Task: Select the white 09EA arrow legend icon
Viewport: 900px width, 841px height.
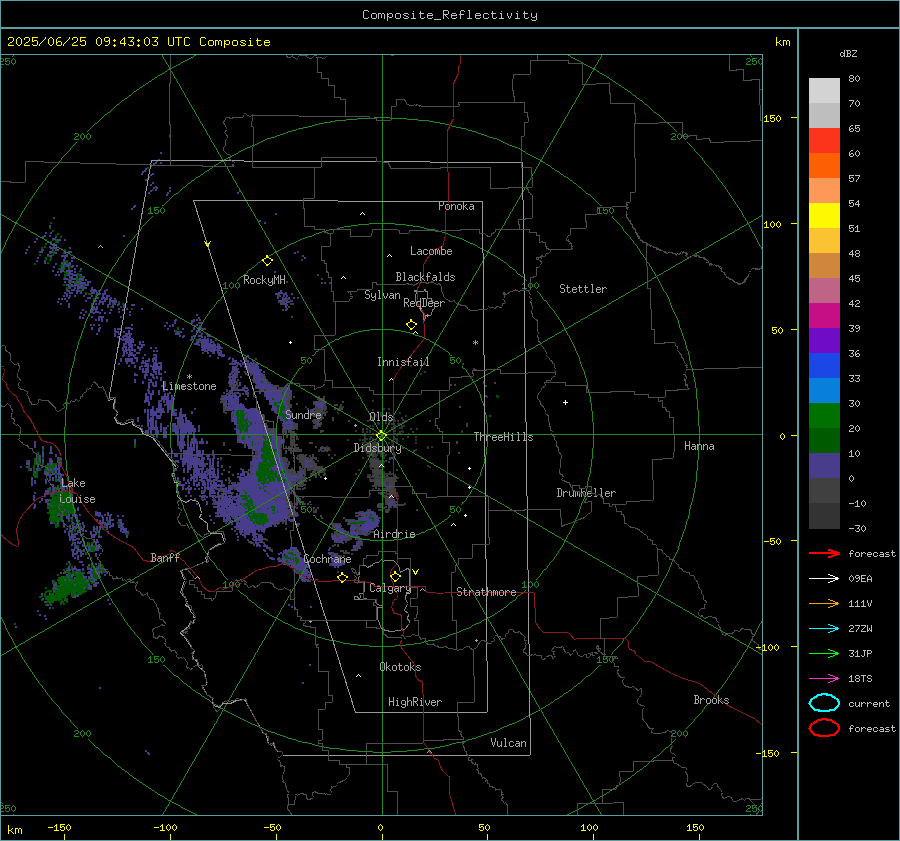Action: tap(824, 578)
